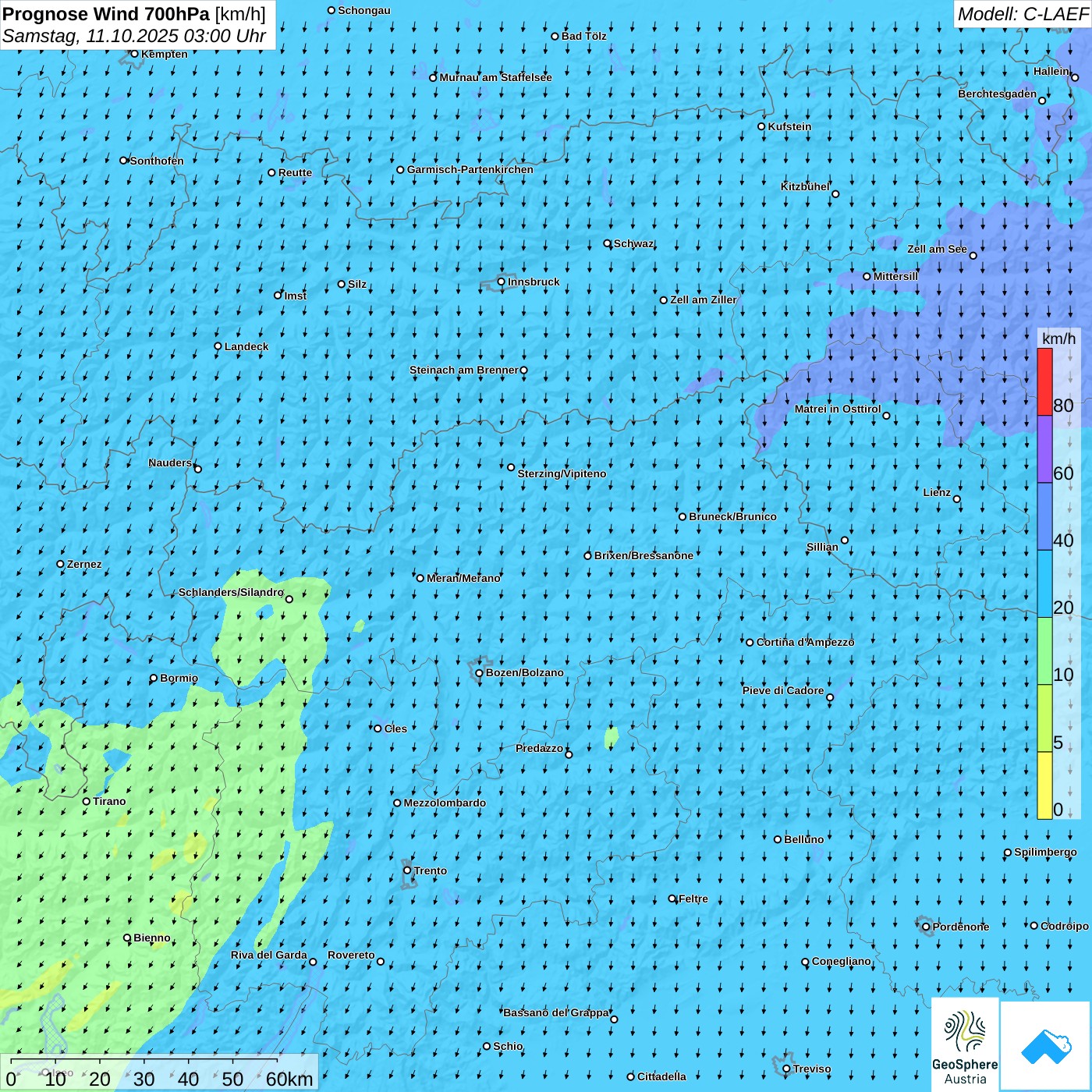Click the Bormio city marker circle
Image resolution: width=1092 pixels, height=1092 pixels.
[x=154, y=679]
